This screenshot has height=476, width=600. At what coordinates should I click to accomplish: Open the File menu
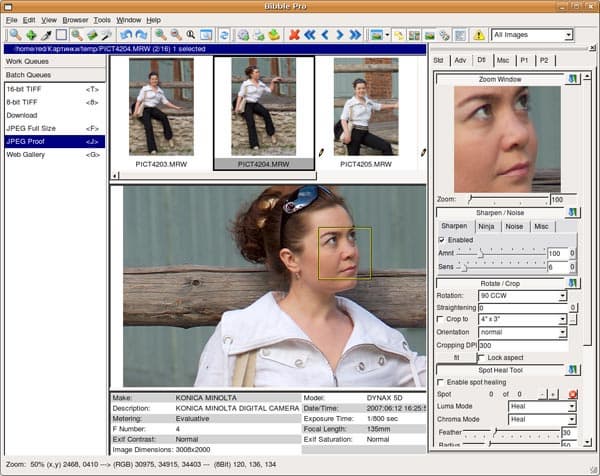(11, 20)
